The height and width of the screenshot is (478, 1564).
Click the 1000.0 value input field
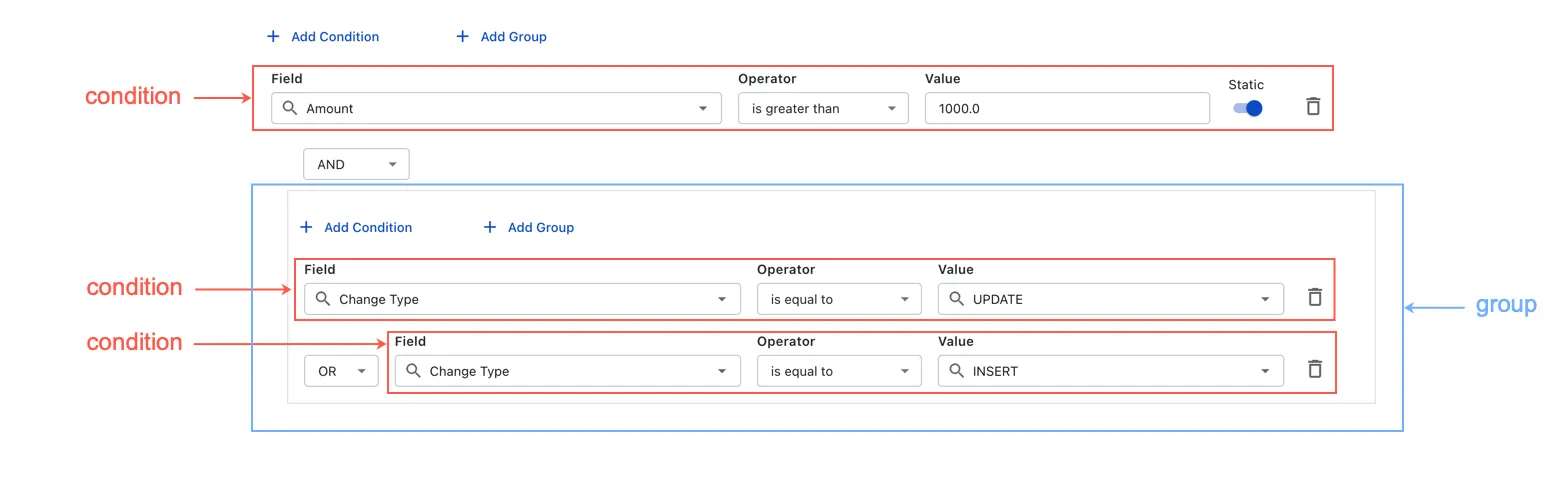tap(1067, 108)
